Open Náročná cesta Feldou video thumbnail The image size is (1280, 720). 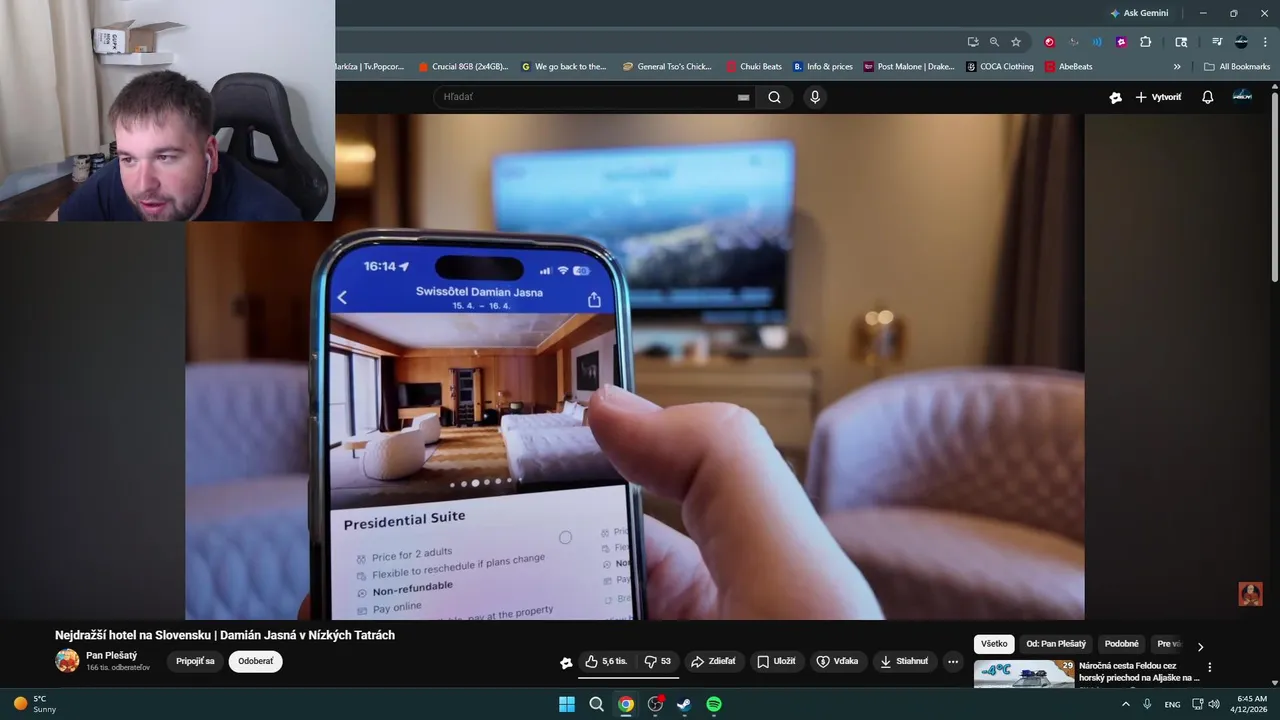[1024, 673]
